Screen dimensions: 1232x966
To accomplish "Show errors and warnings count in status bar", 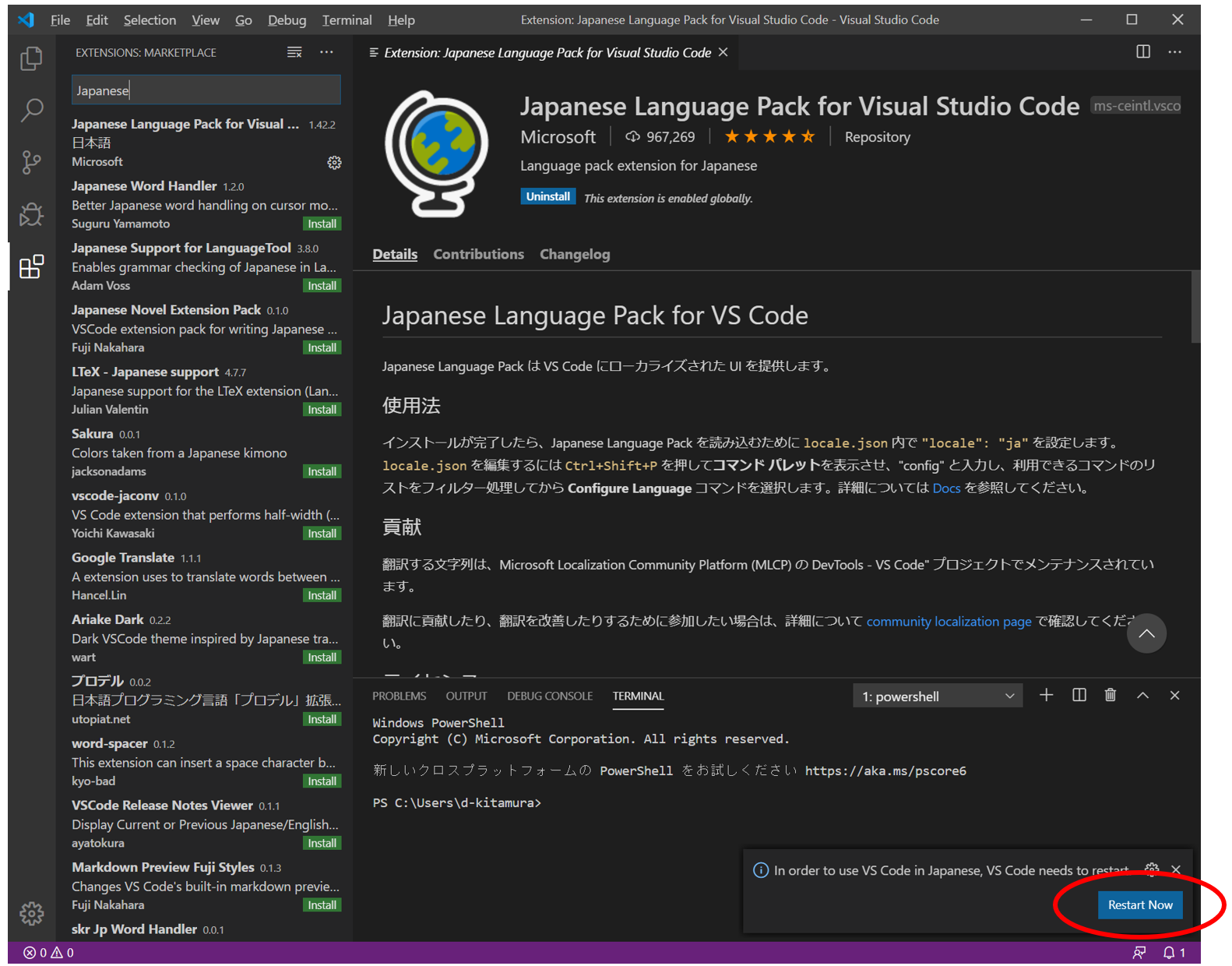I will click(x=48, y=952).
